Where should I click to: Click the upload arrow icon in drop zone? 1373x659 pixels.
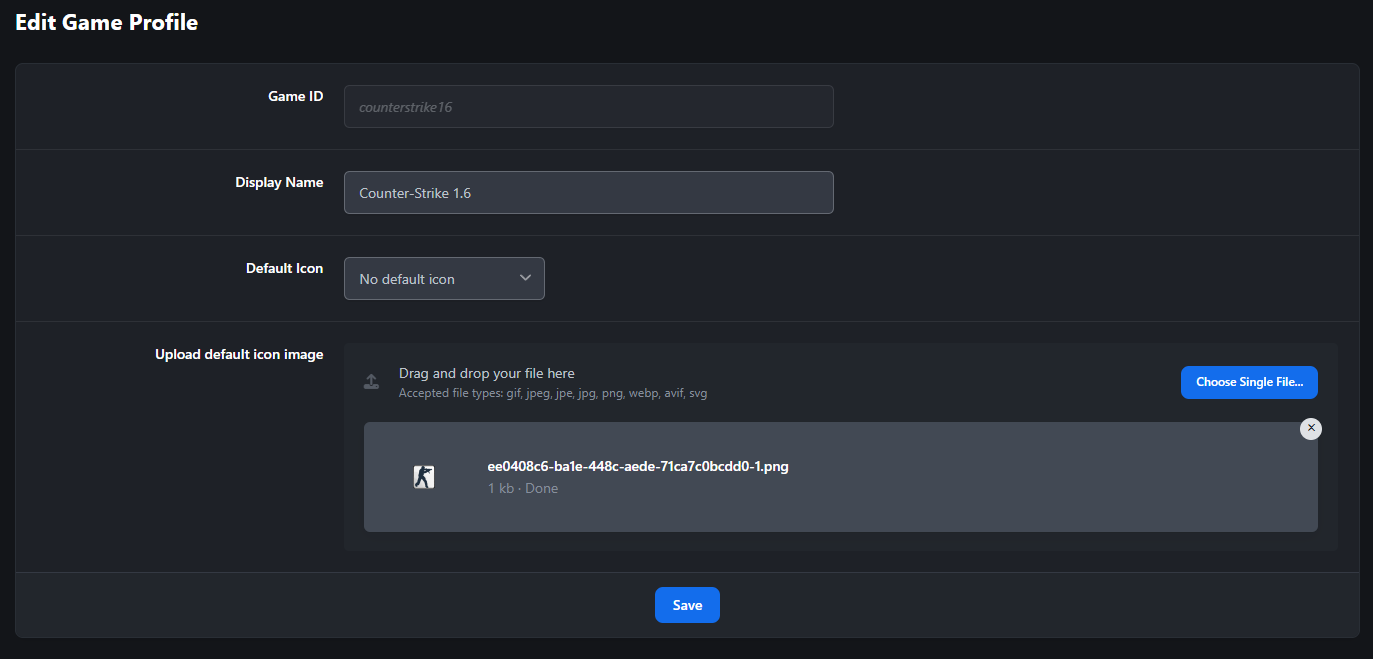tap(371, 382)
